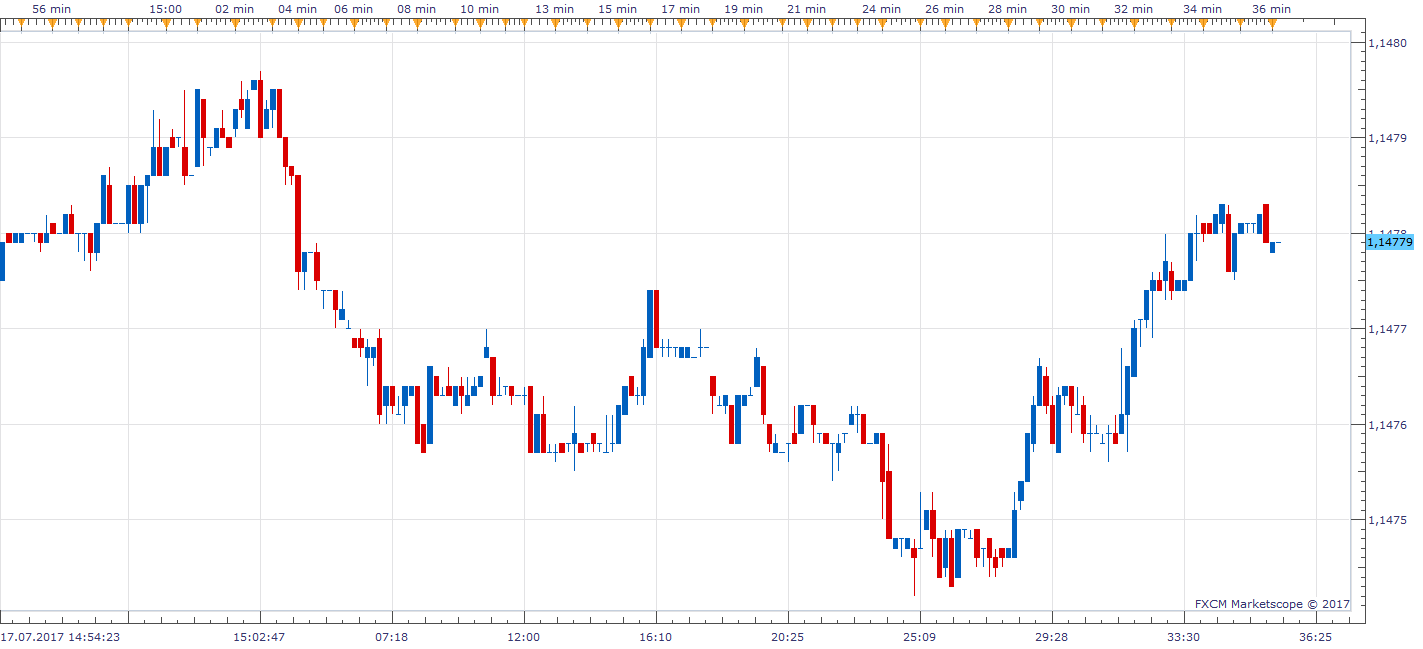The image size is (1423, 649).
Task: Click the "20:25" time axis label
Action: tap(787, 637)
